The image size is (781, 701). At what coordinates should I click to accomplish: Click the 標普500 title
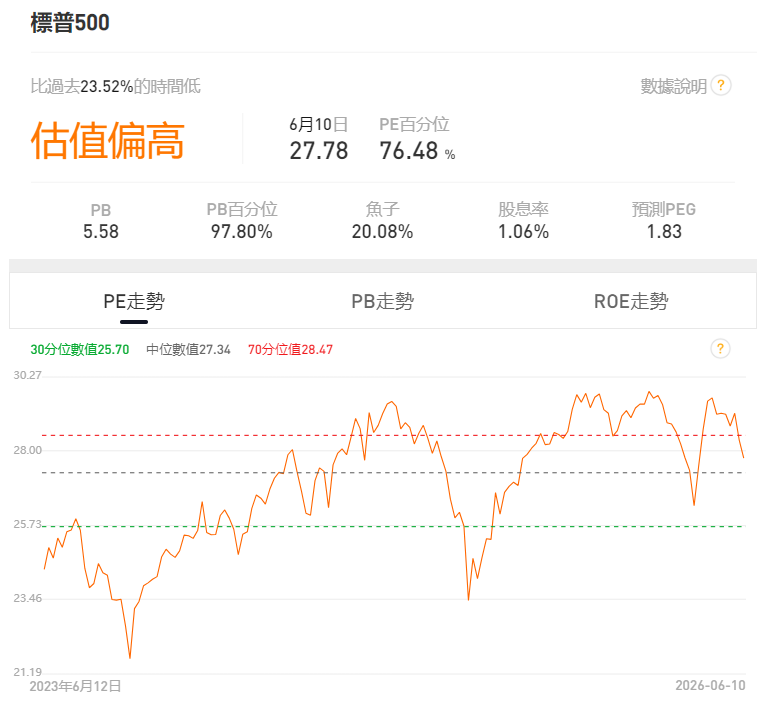tap(70, 23)
